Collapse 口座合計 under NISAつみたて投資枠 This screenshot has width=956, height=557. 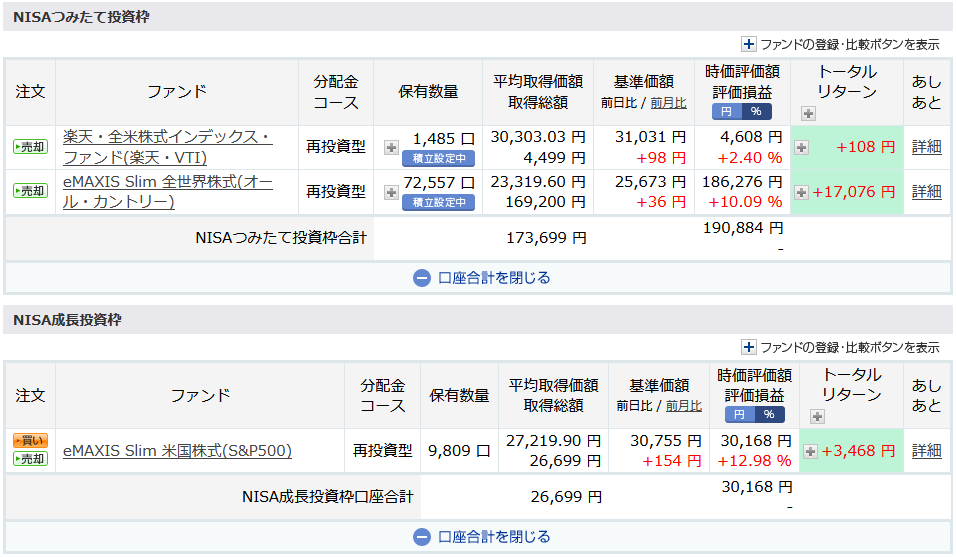[x=480, y=278]
